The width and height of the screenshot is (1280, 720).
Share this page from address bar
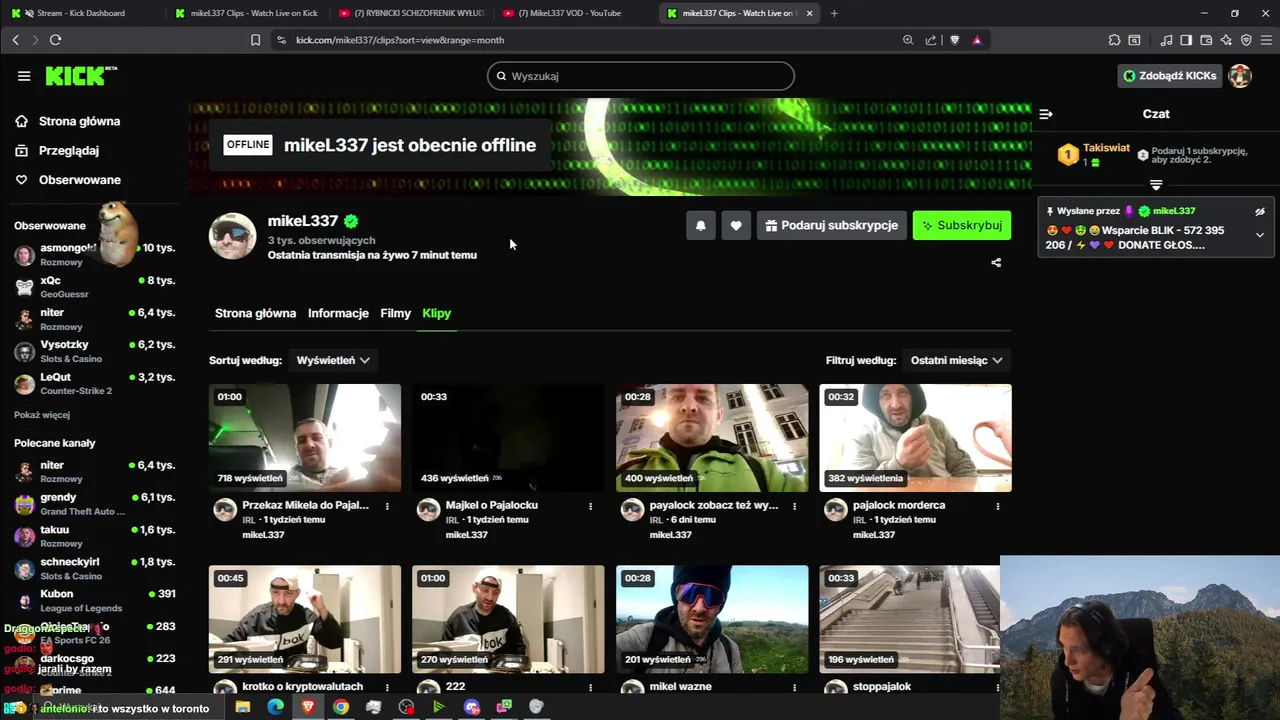point(931,40)
